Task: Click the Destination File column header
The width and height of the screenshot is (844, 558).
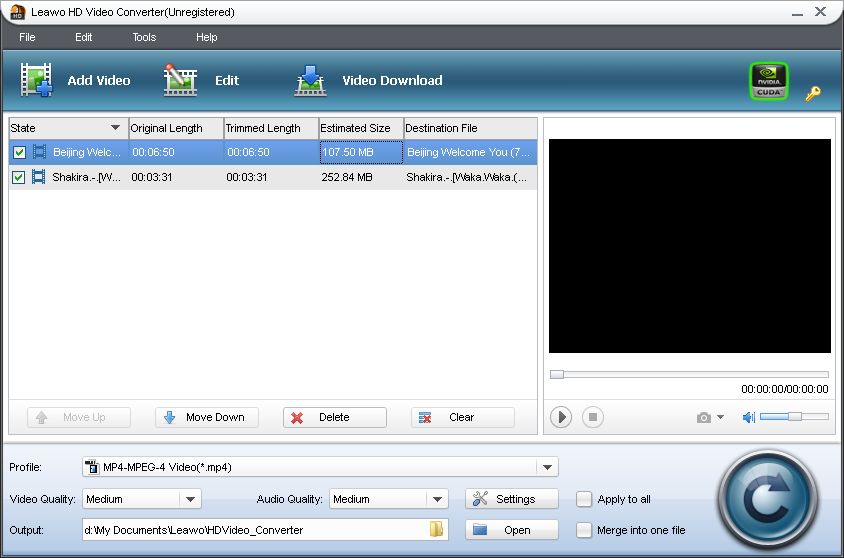Action: coord(470,128)
